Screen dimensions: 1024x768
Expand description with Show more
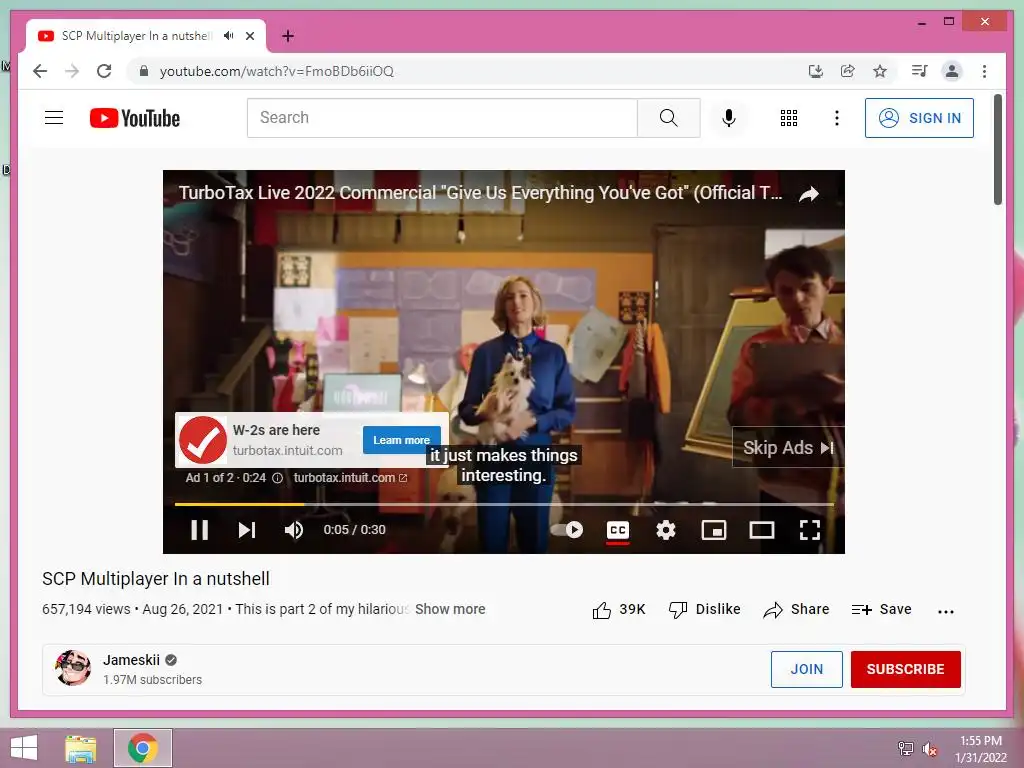[x=450, y=609]
